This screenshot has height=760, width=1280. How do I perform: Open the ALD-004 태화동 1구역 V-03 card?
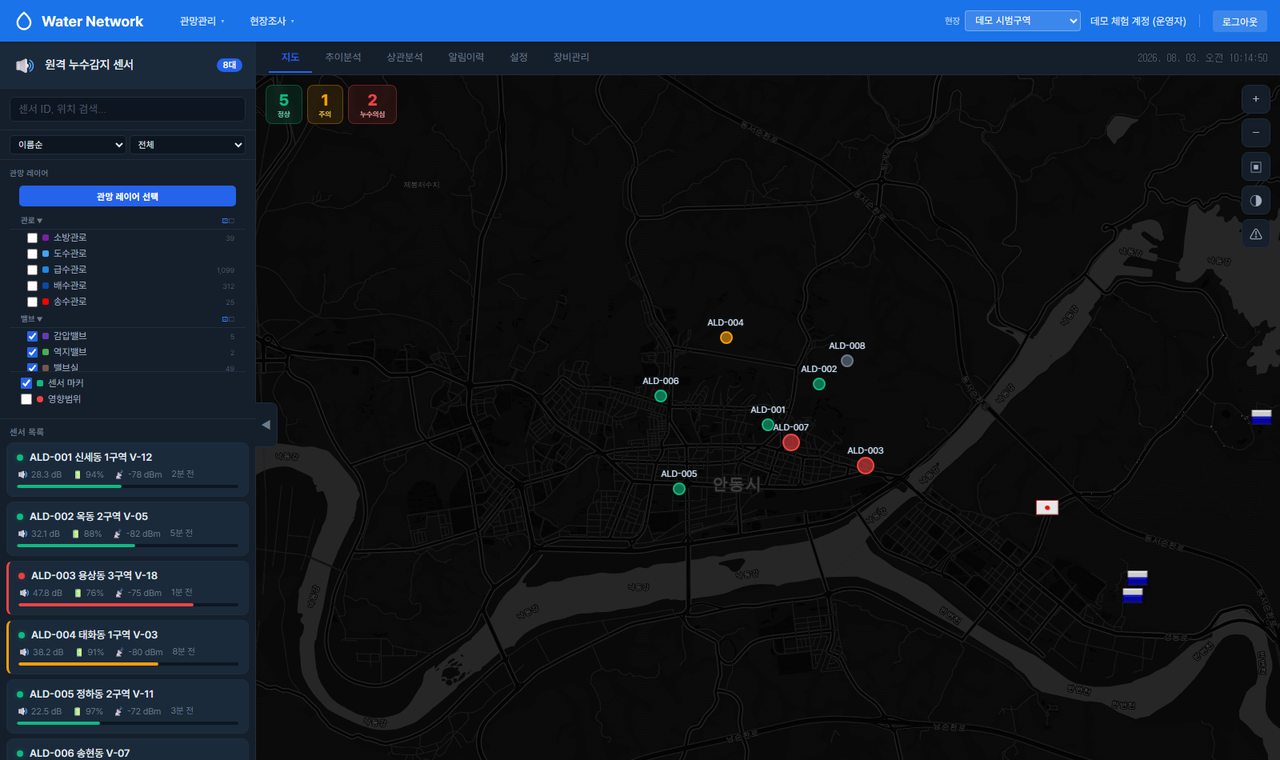(128, 646)
